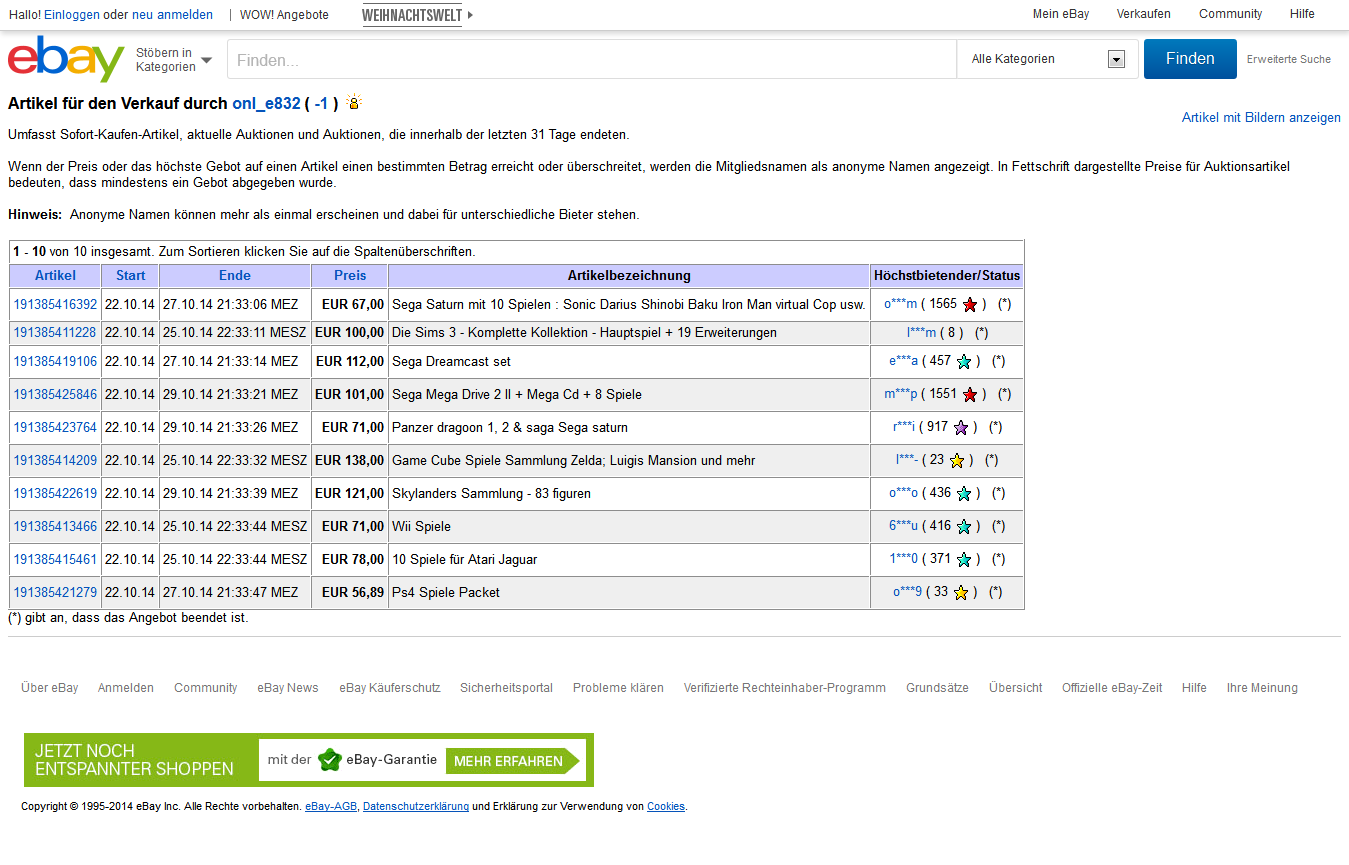Click yellow star next to o***9 33

[961, 593]
